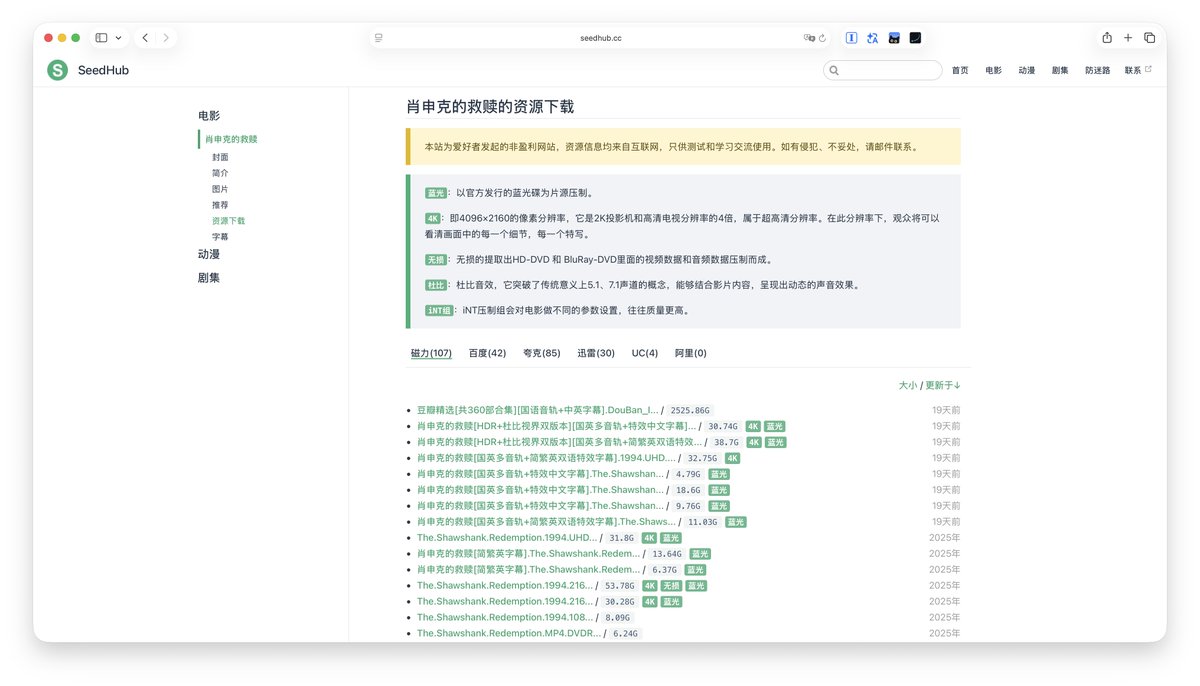
Task: Reload the seedhub.cc page
Action: click(822, 38)
